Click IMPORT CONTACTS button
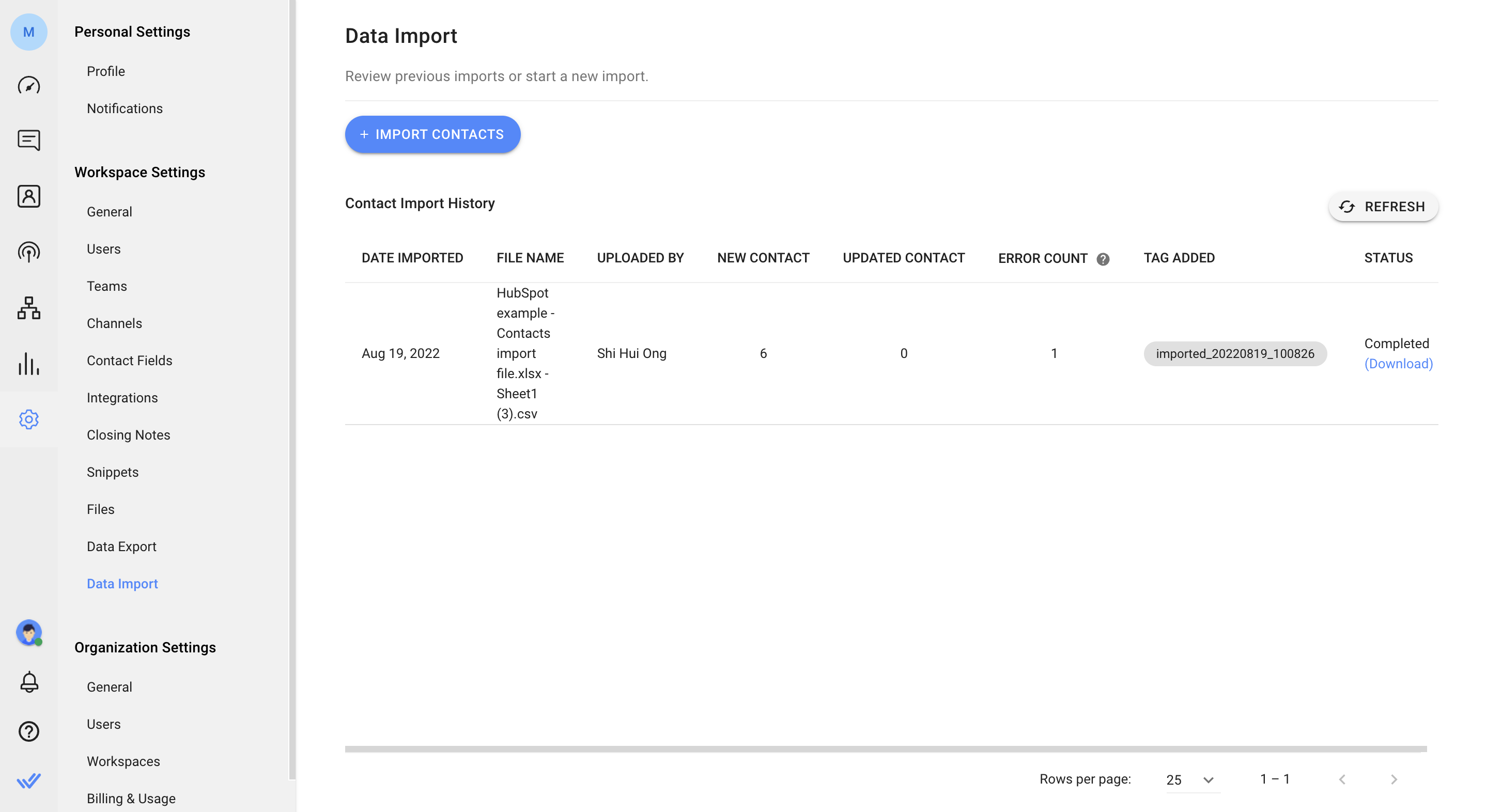This screenshot has width=1486, height=812. (x=432, y=134)
